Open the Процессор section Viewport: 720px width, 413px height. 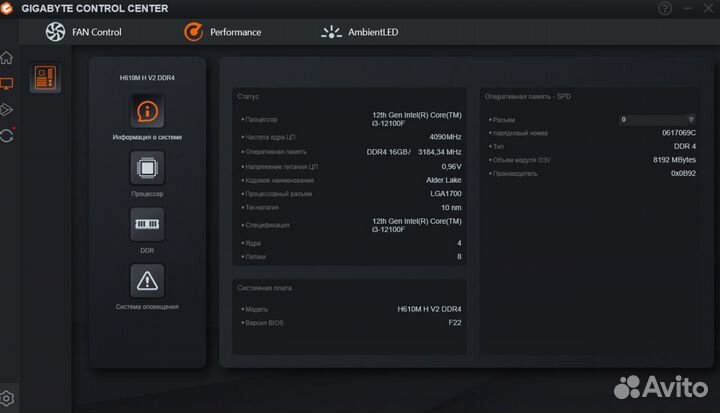coord(147,167)
